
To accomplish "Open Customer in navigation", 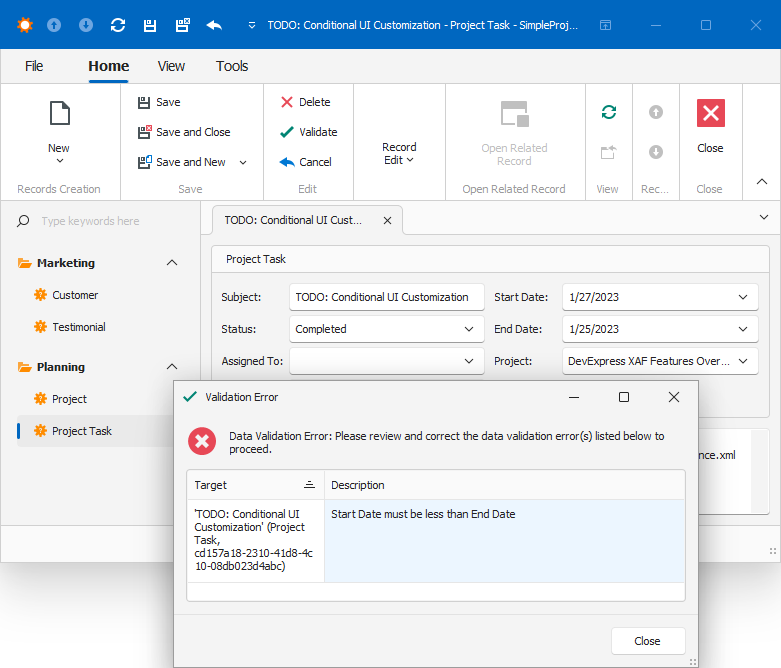I will (75, 295).
